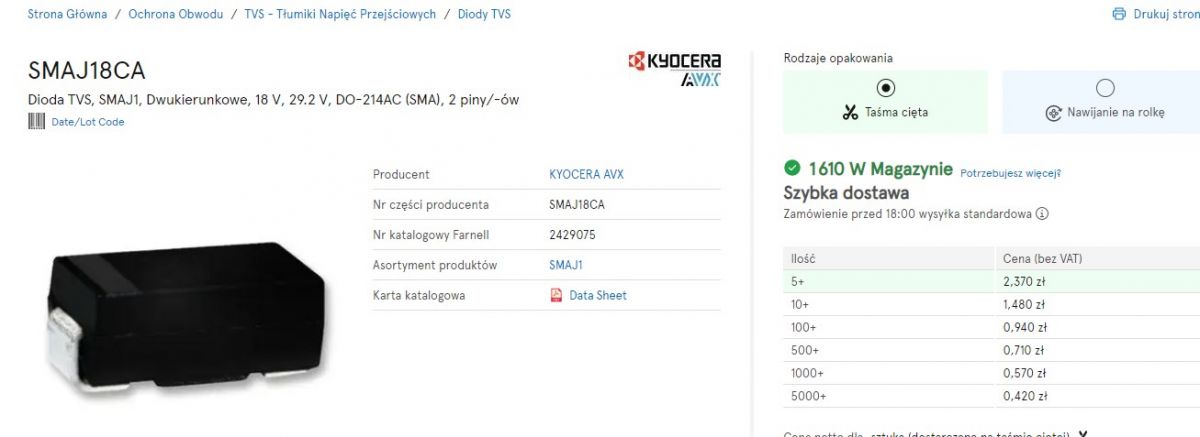Click 1610 W Magazynie stock text
The image size is (1200, 437).
(x=880, y=169)
